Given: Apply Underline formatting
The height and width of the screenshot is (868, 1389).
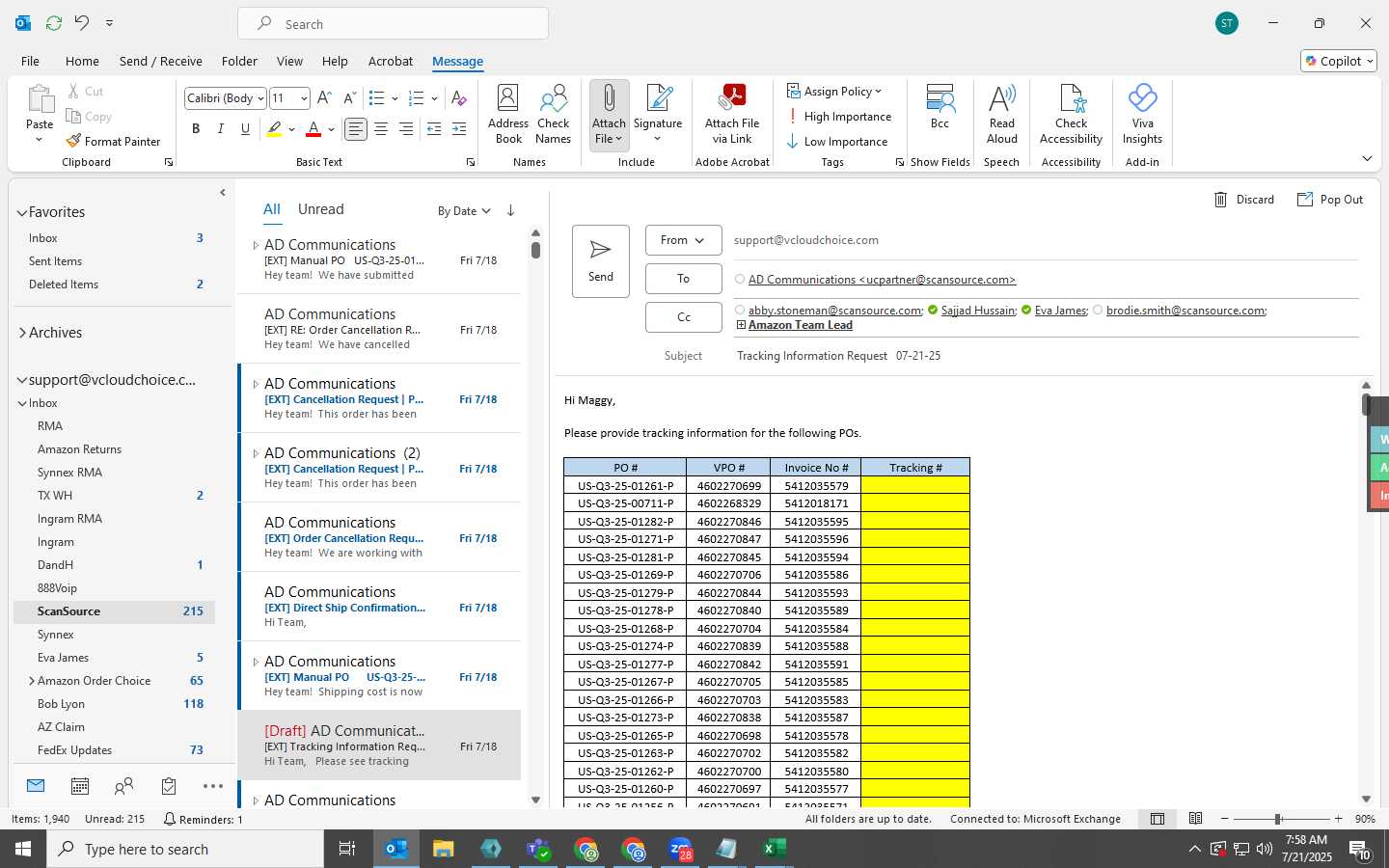Looking at the screenshot, I should (245, 128).
